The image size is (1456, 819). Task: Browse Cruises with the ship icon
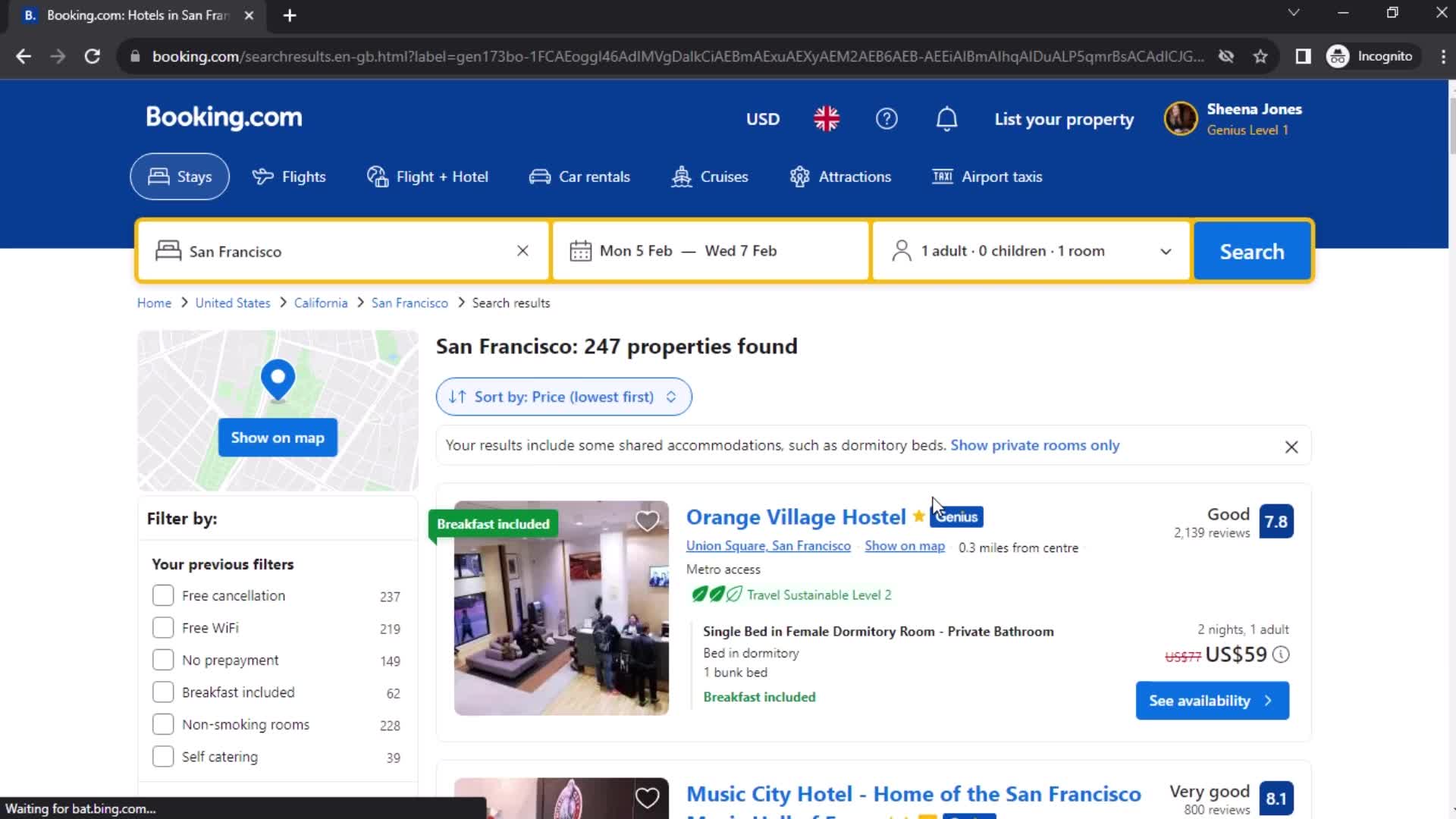point(708,176)
